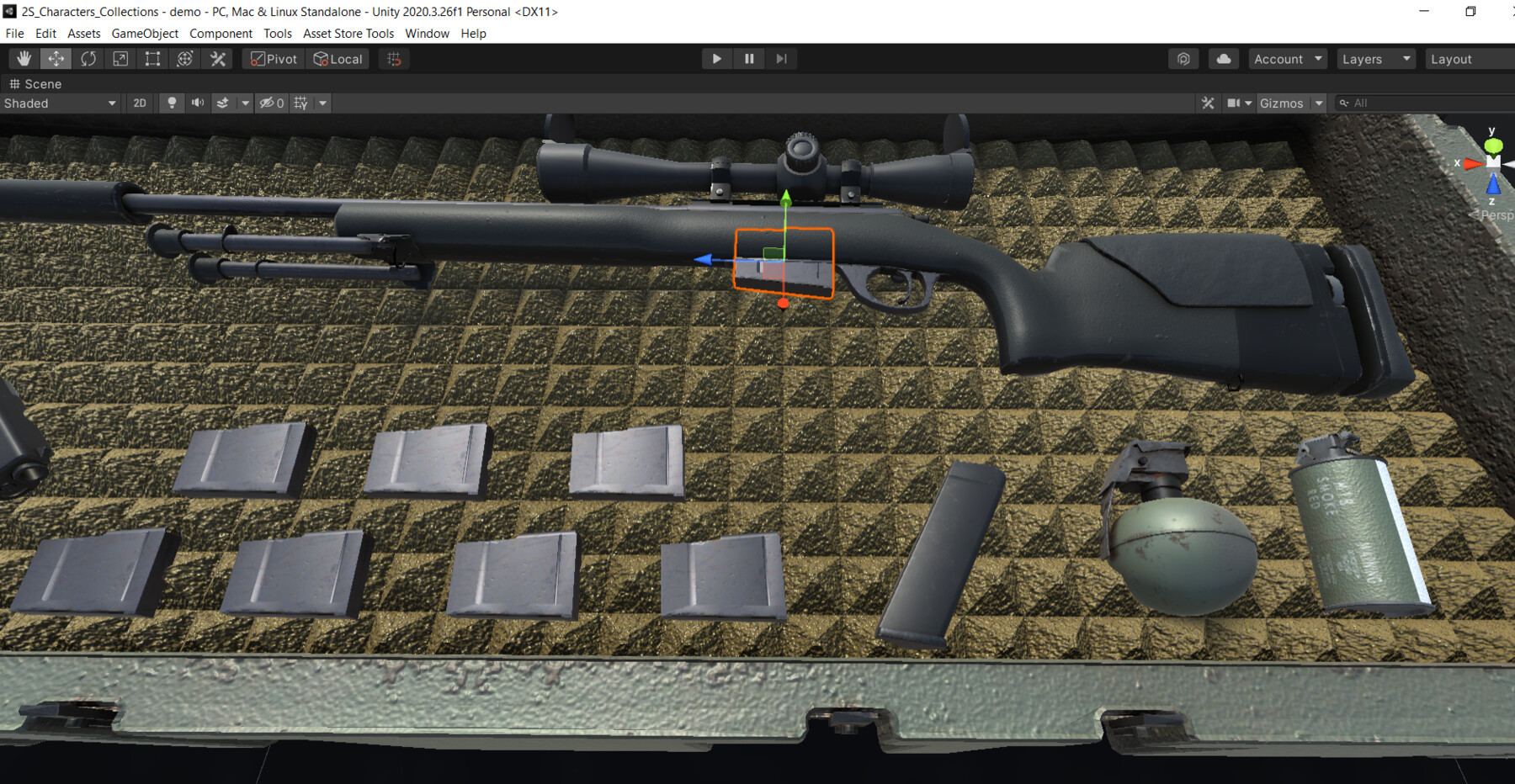Click the cloud services button

pyautogui.click(x=1224, y=59)
